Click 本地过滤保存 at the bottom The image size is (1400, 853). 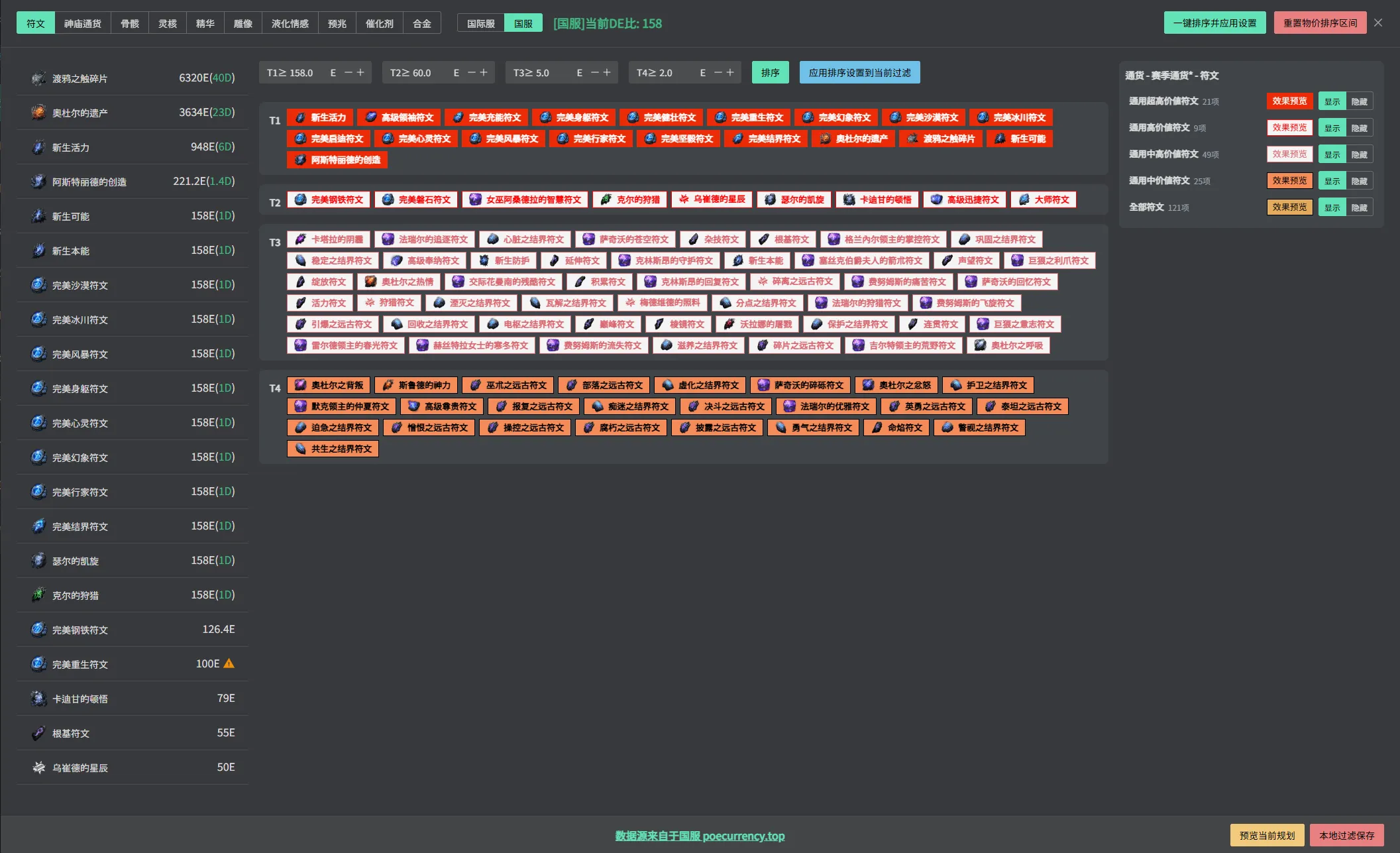tap(1346, 835)
